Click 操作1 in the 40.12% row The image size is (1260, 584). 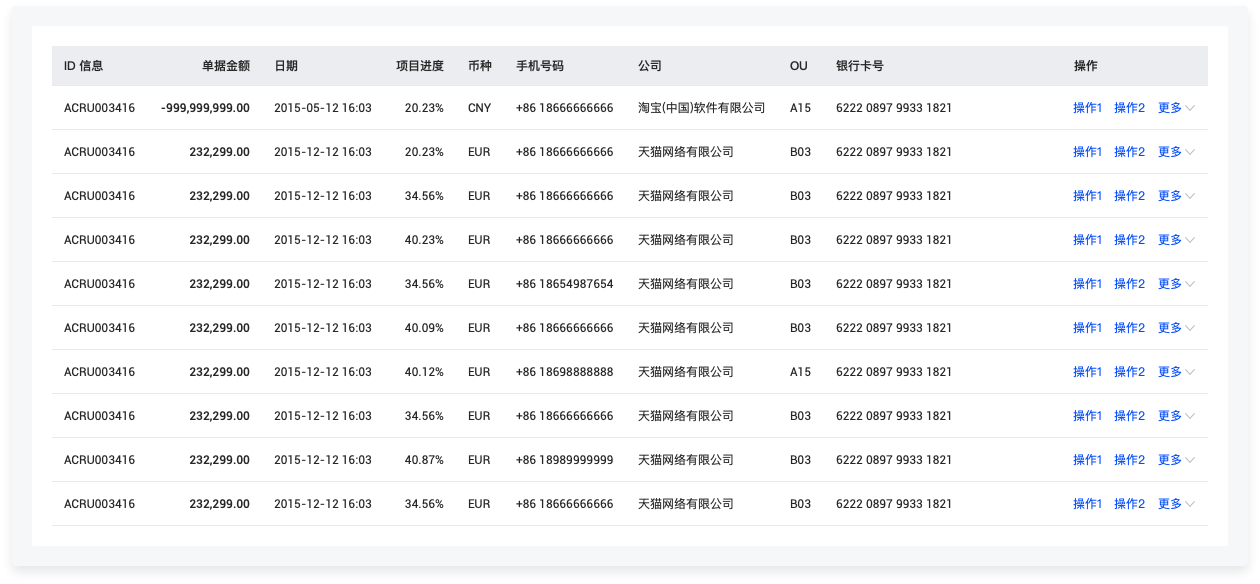tap(1087, 372)
